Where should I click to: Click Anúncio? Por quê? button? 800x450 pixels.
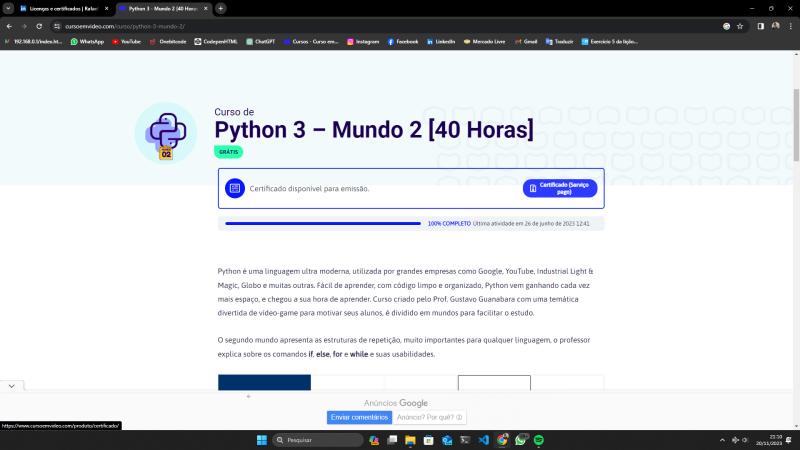[x=429, y=417]
